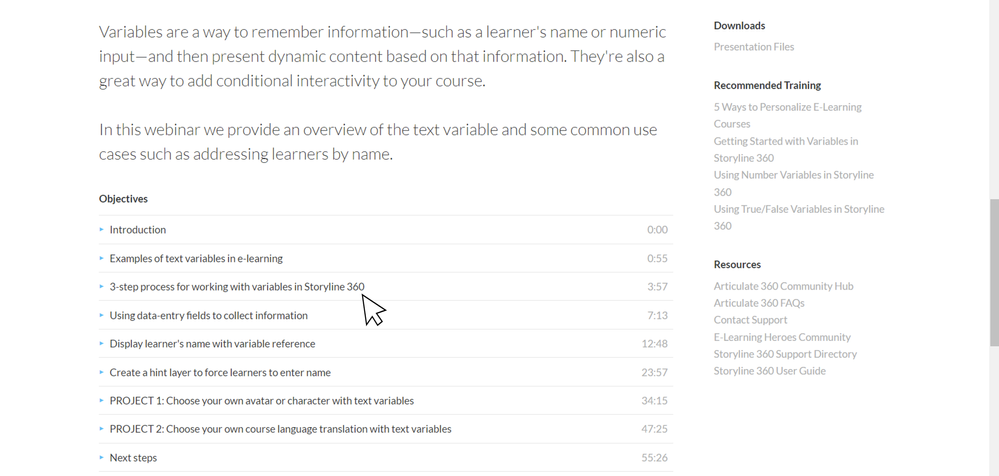Open Using Number Variables in Storyline 360
This screenshot has width=999, height=476.
click(x=793, y=175)
